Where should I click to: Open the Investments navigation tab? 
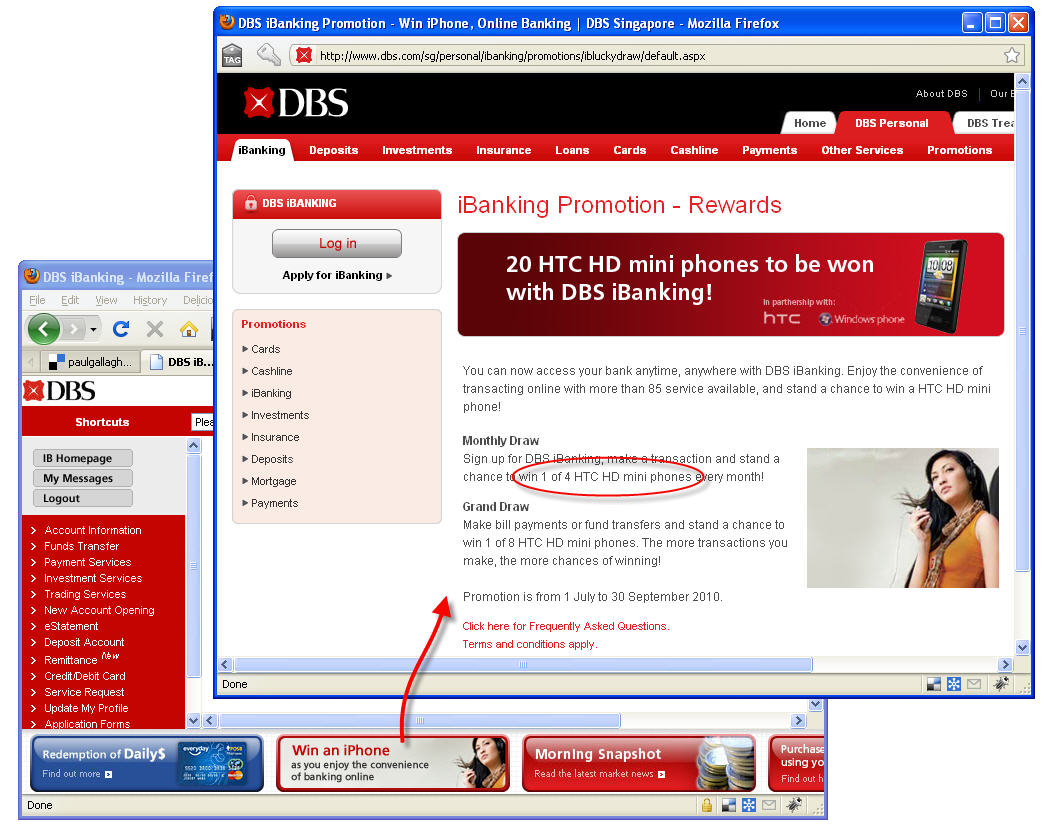(x=417, y=150)
